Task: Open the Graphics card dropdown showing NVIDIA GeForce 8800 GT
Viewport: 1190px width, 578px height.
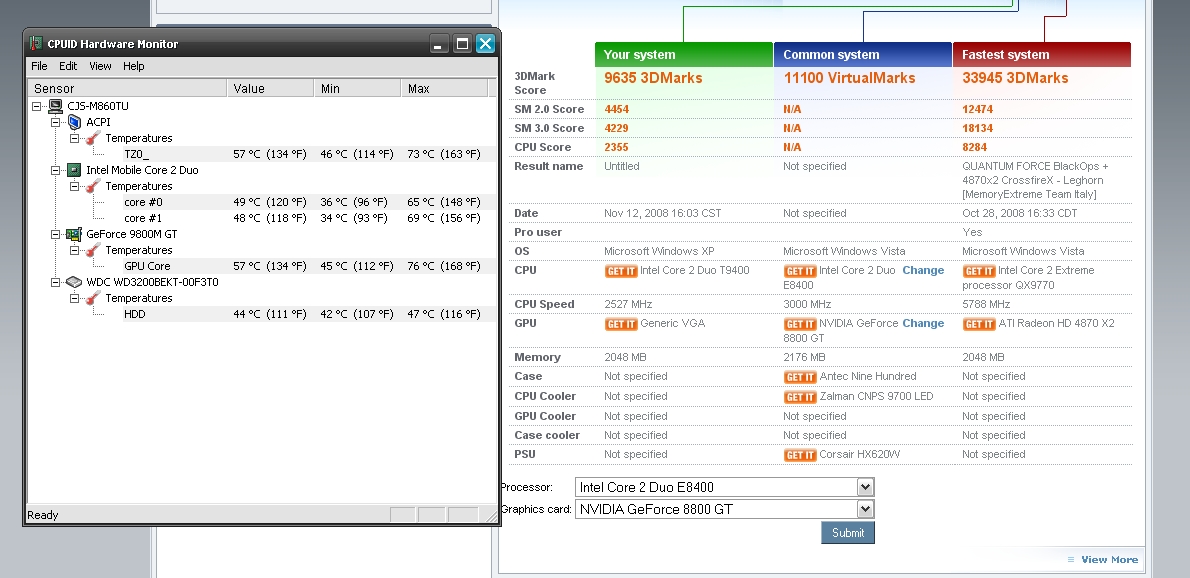Action: (x=865, y=509)
